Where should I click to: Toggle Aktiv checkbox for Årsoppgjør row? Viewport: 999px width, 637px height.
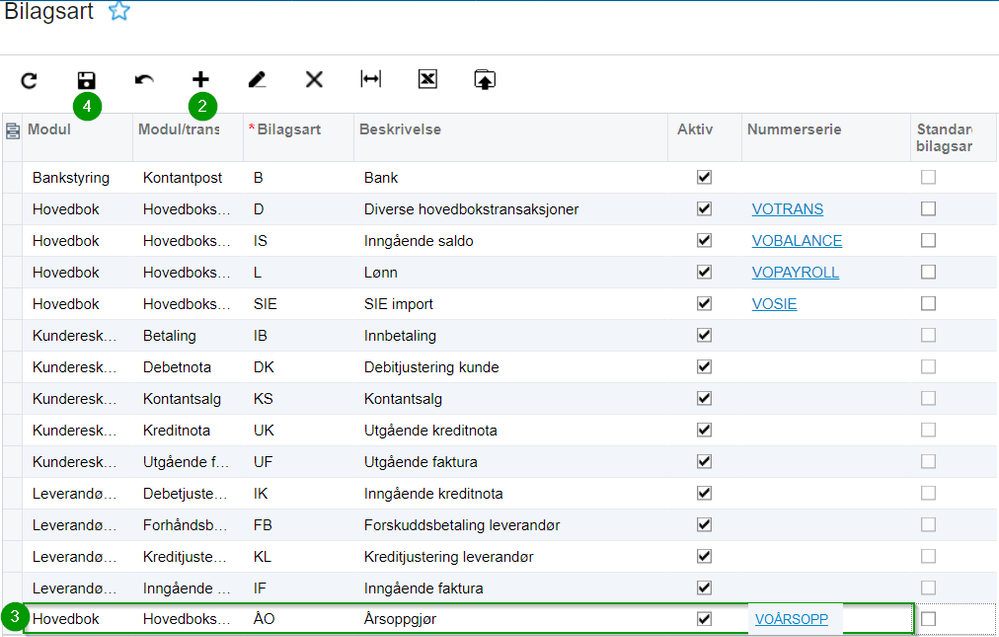pos(705,619)
